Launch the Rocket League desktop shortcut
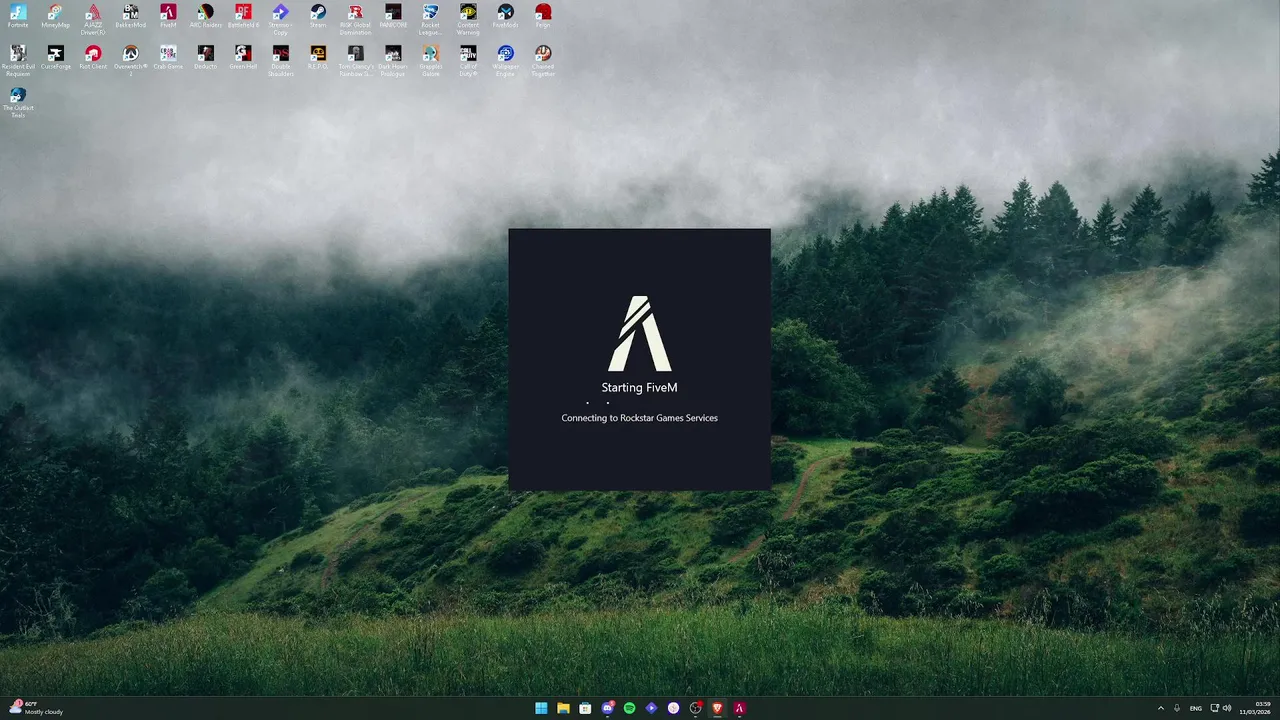This screenshot has width=1280, height=720. click(x=430, y=19)
